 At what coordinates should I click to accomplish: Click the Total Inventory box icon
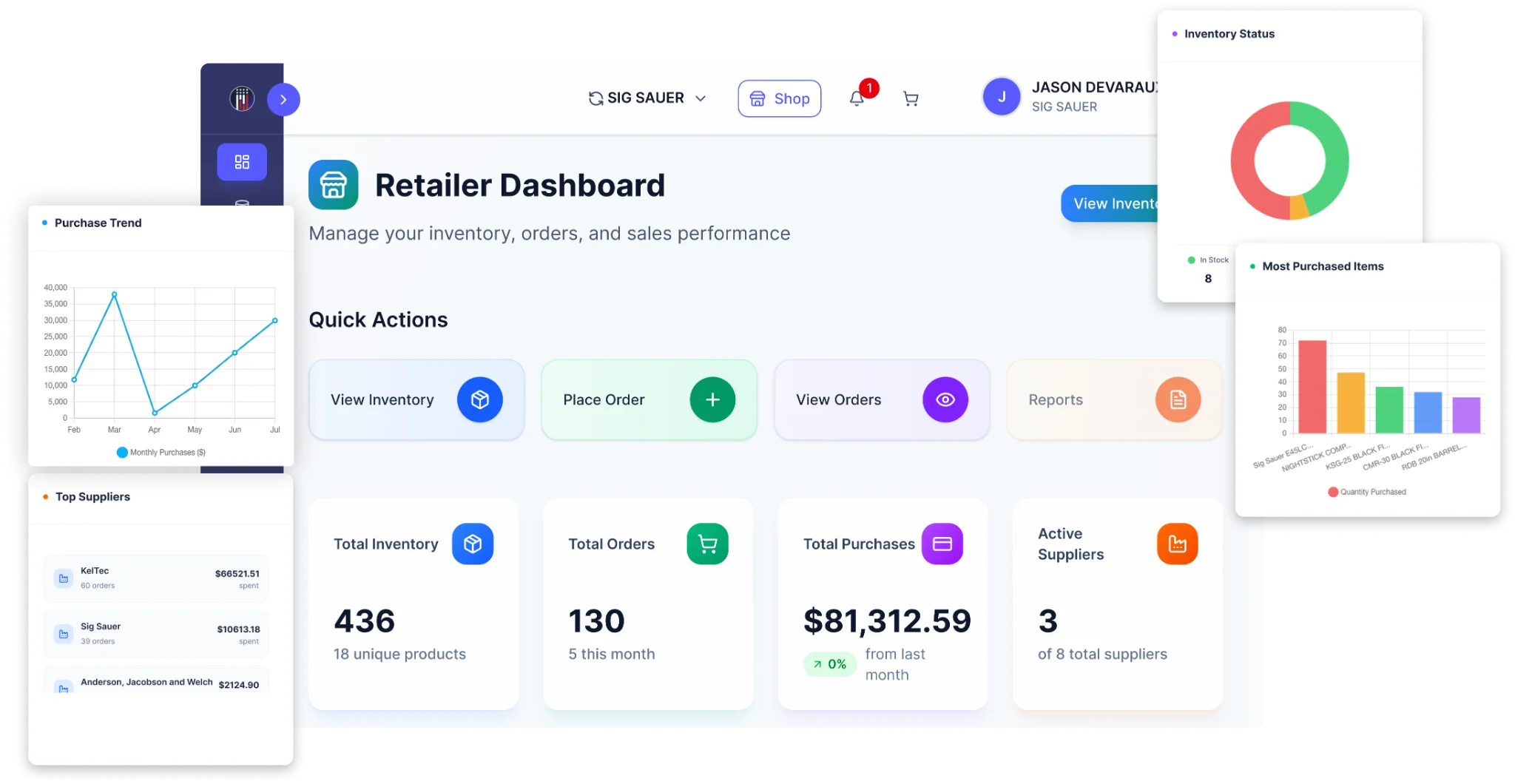(473, 544)
